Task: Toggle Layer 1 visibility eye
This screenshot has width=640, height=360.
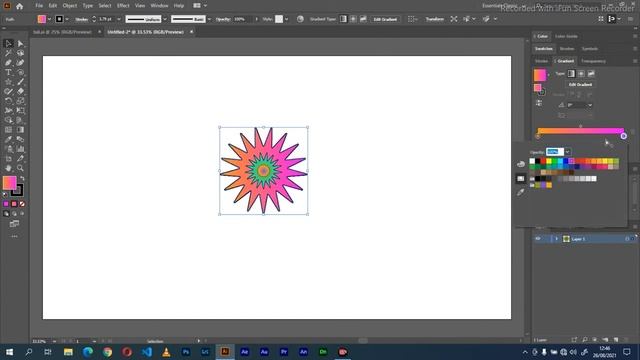Action: (x=538, y=239)
